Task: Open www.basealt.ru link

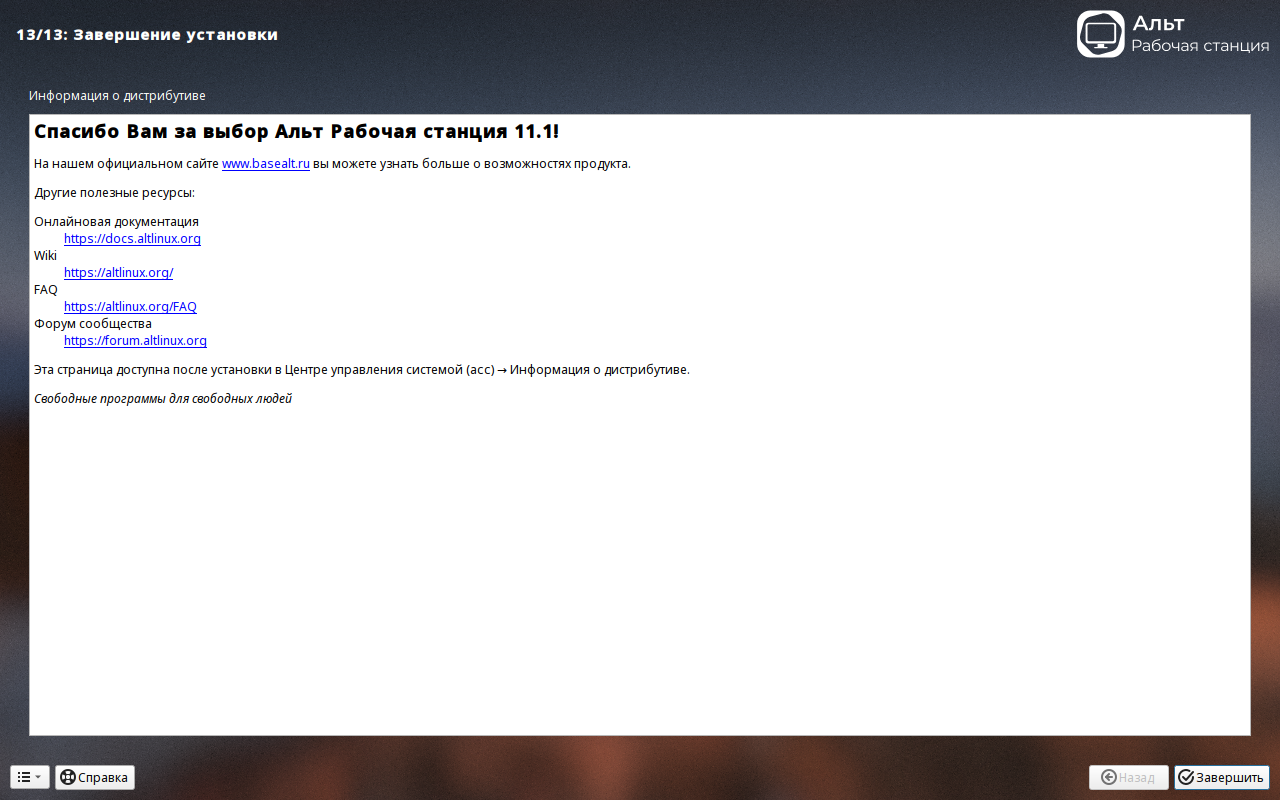Action: 265,162
